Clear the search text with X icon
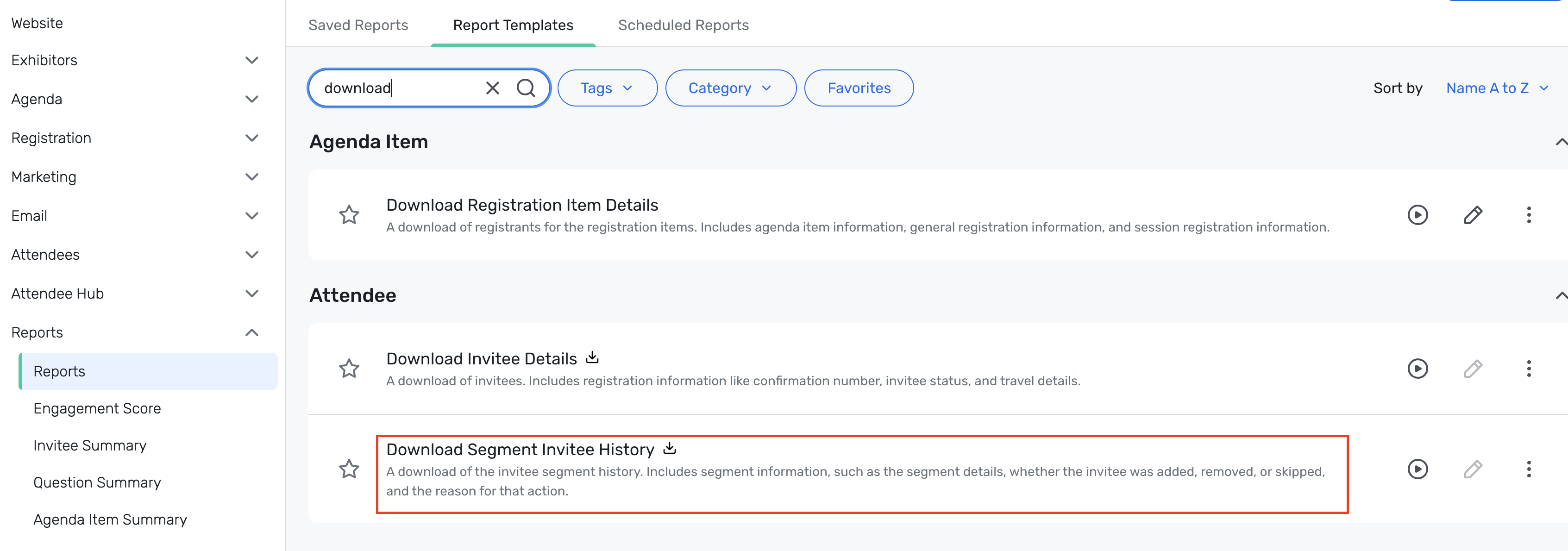Viewport: 1568px width, 551px height. pos(492,88)
